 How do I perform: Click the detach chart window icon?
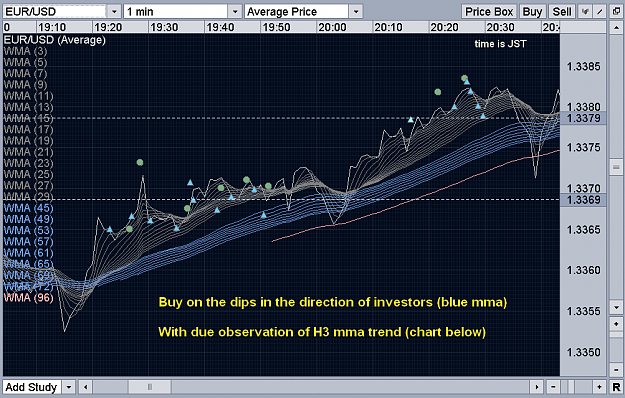point(616,12)
